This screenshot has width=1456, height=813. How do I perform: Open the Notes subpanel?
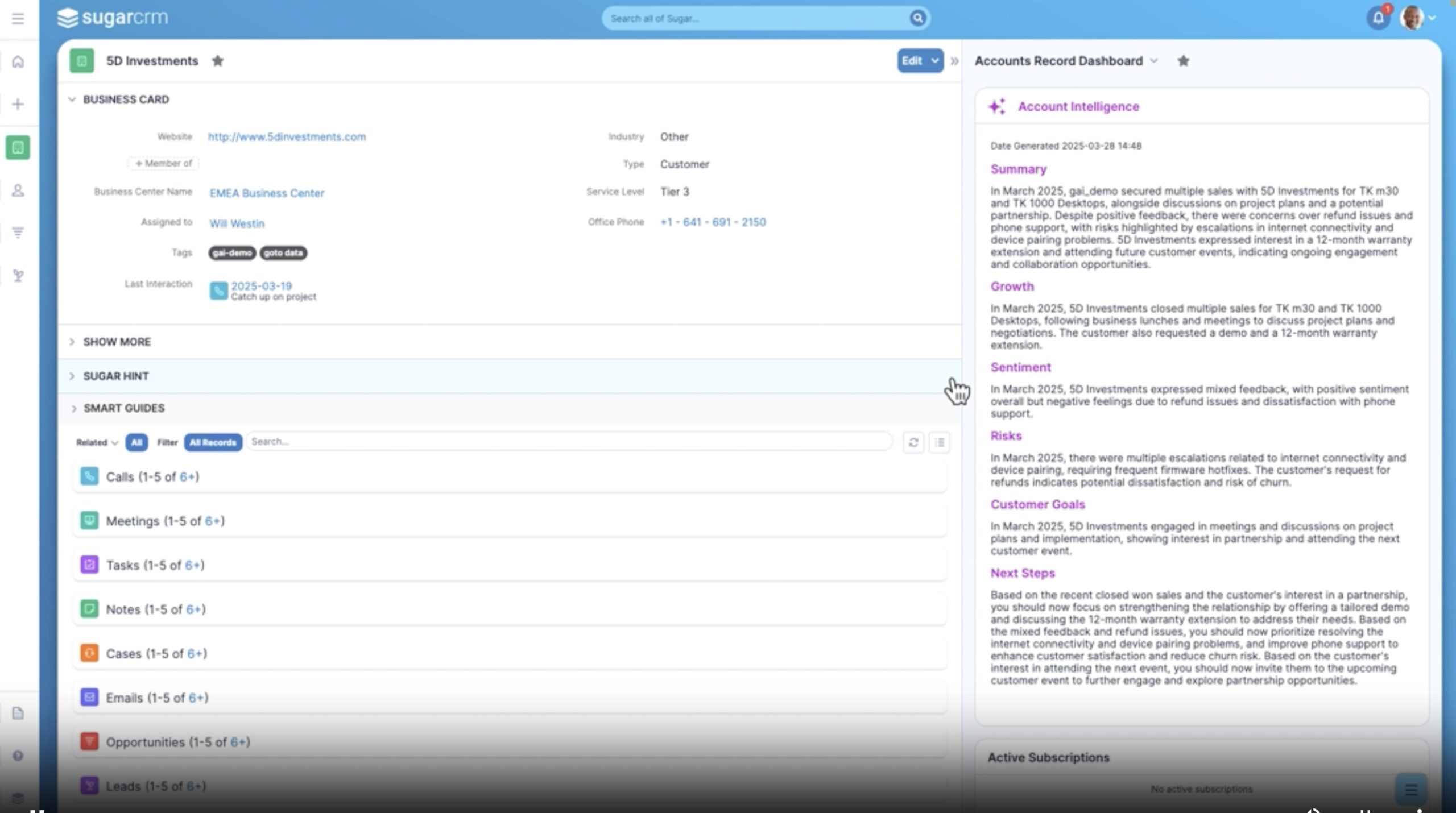(510, 609)
